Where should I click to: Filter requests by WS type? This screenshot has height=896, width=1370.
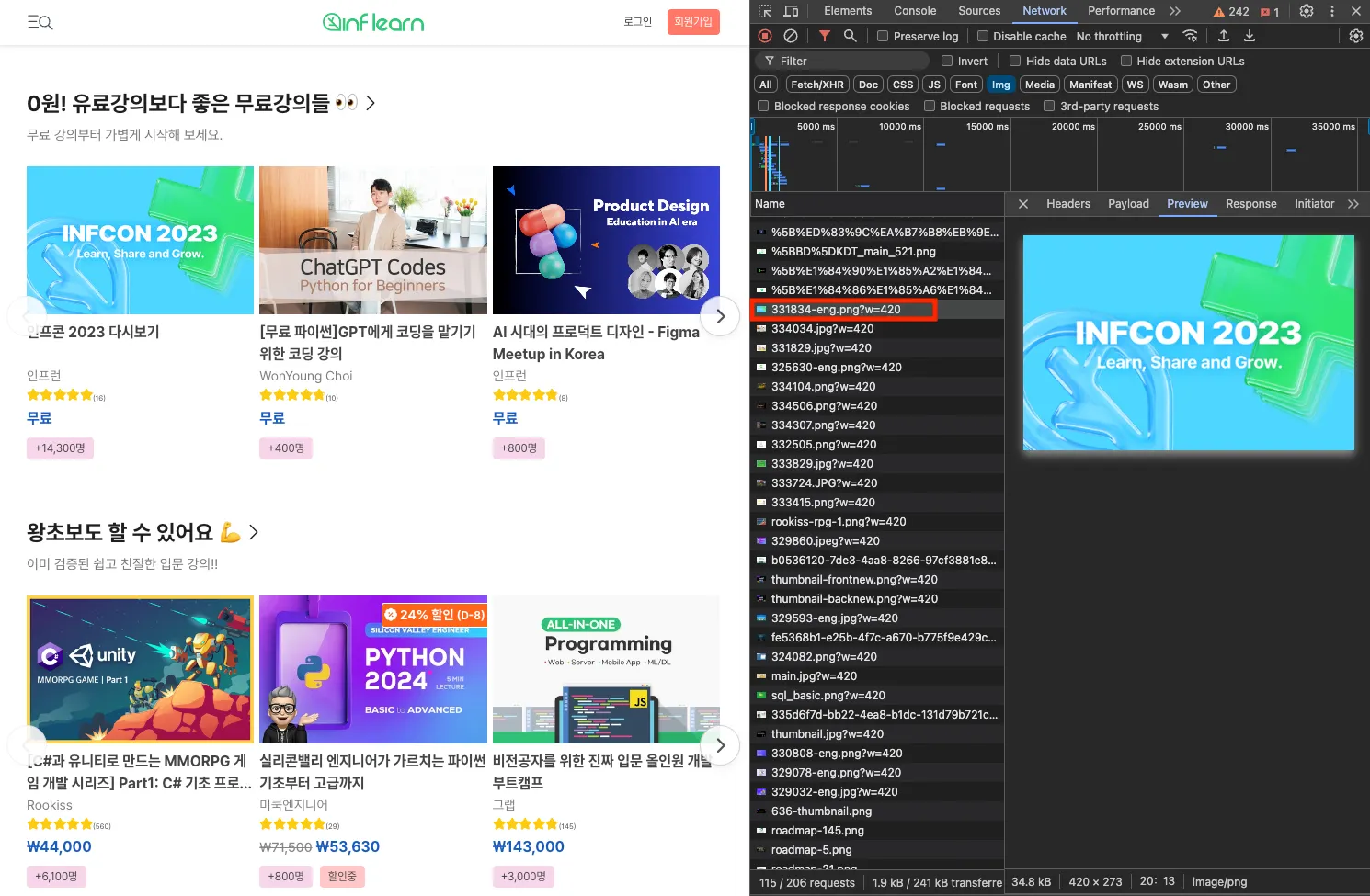(1136, 85)
